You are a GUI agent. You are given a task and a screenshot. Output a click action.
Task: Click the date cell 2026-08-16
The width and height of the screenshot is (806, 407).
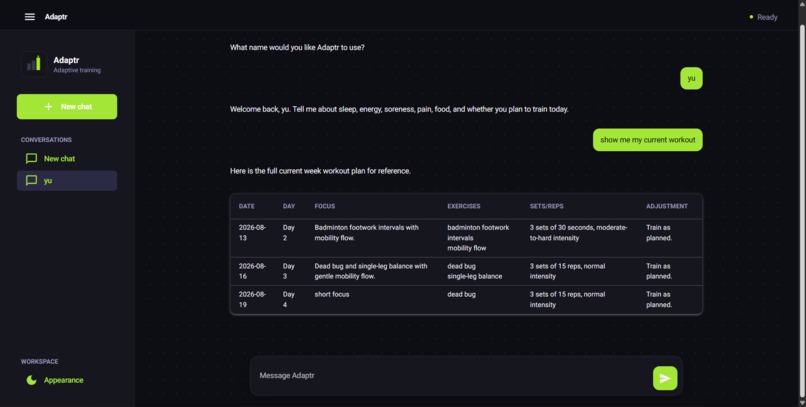(252, 271)
